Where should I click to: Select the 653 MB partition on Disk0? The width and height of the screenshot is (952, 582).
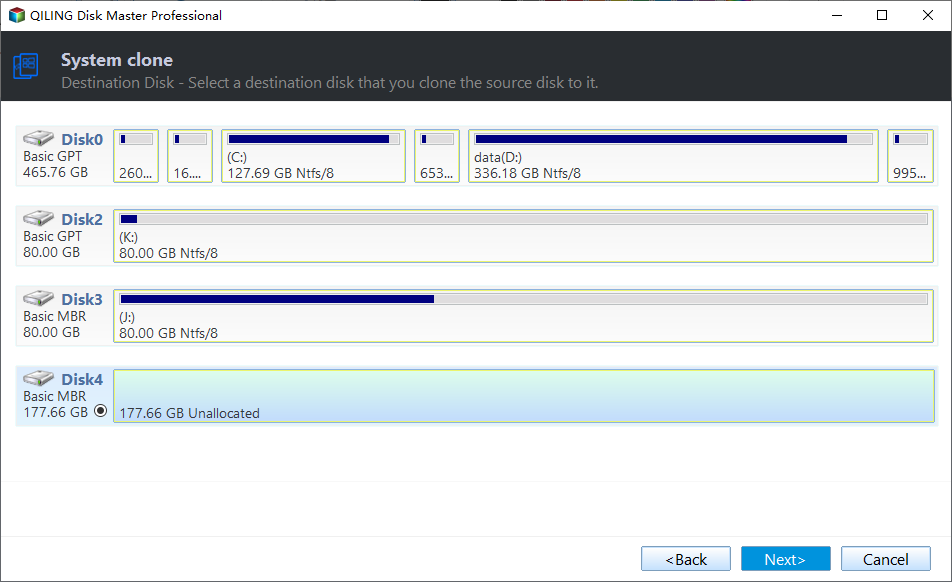click(437, 155)
